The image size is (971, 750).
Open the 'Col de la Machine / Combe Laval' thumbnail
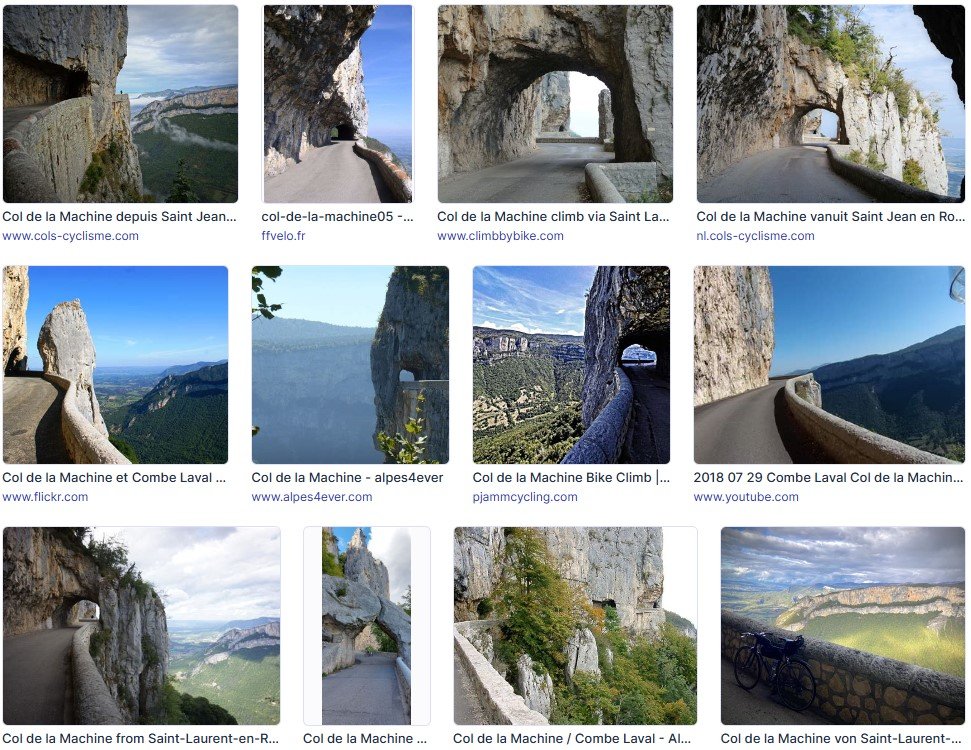575,626
